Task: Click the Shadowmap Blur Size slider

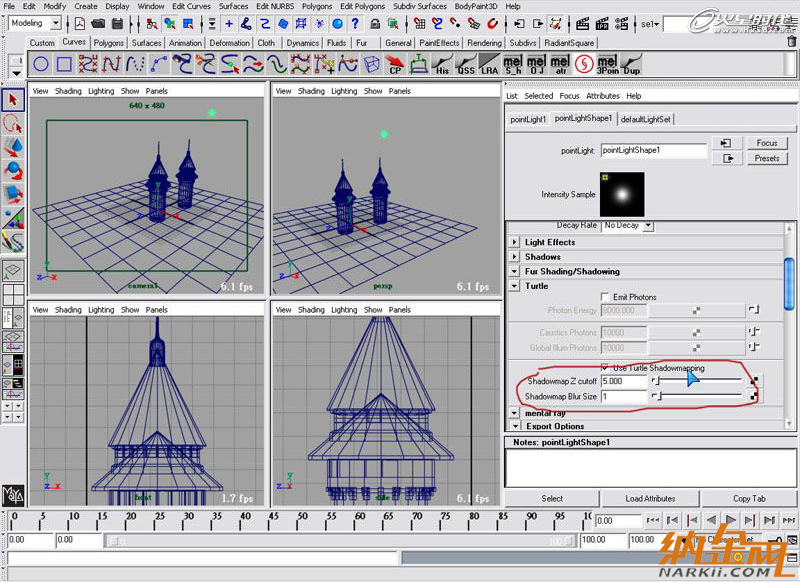Action: pyautogui.click(x=700, y=397)
